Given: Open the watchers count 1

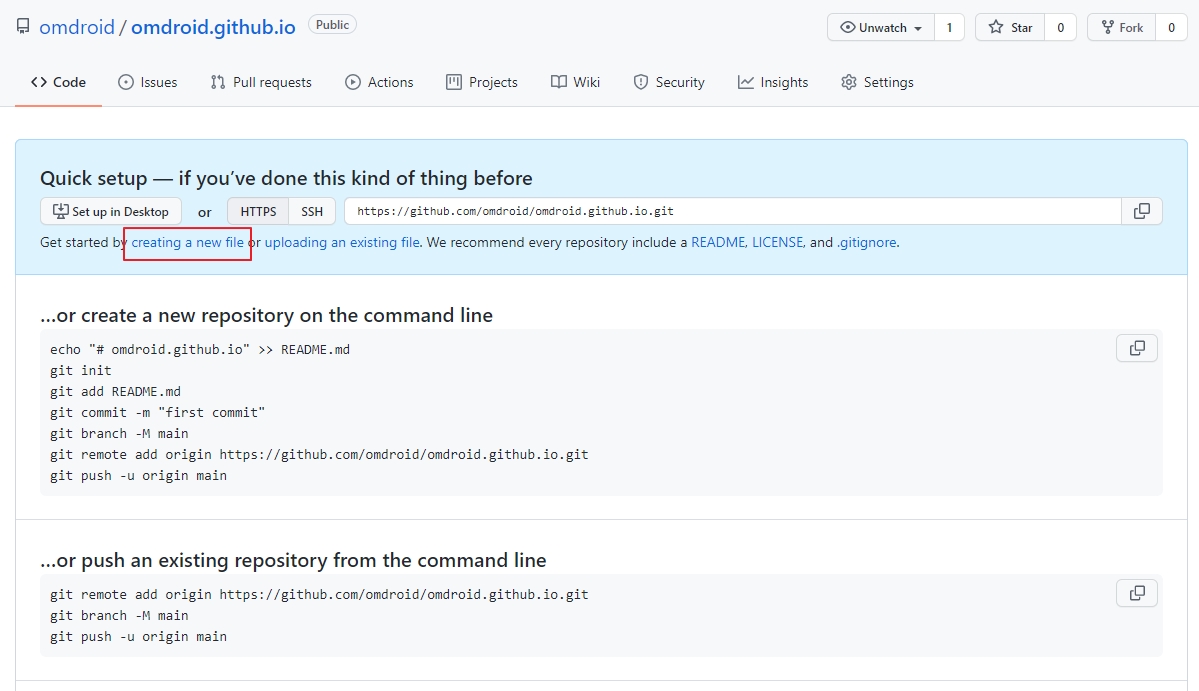Looking at the screenshot, I should [x=949, y=28].
